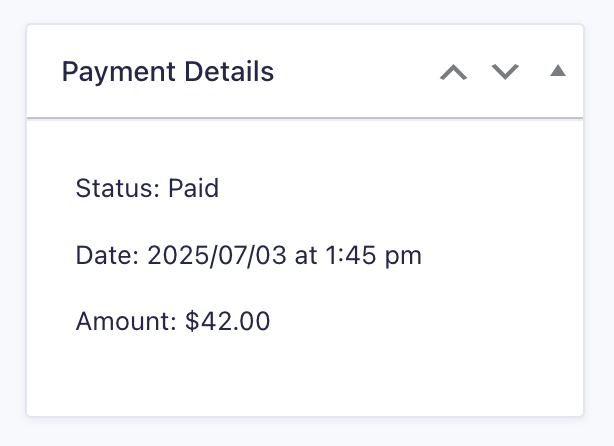Viewport: 614px width, 446px height.
Task: Click empty header space beside the title
Action: [350, 72]
